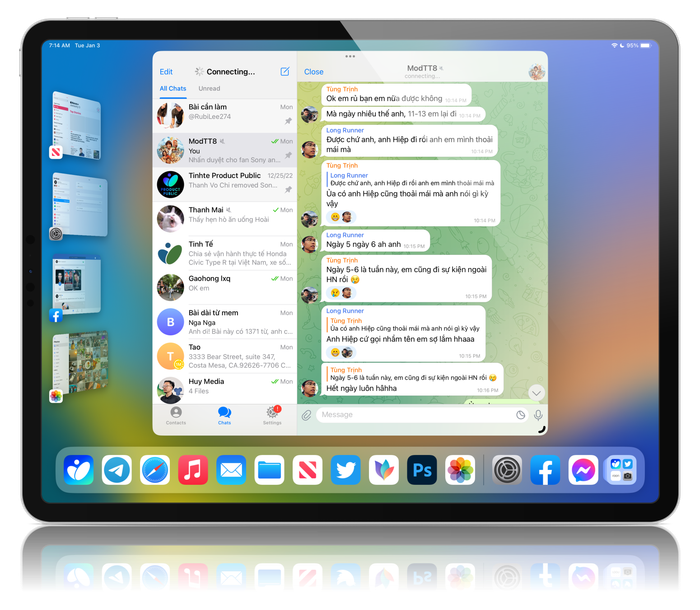Open the Bài cần làm chat
Image resolution: width=700 pixels, height=610 pixels.
click(225, 115)
